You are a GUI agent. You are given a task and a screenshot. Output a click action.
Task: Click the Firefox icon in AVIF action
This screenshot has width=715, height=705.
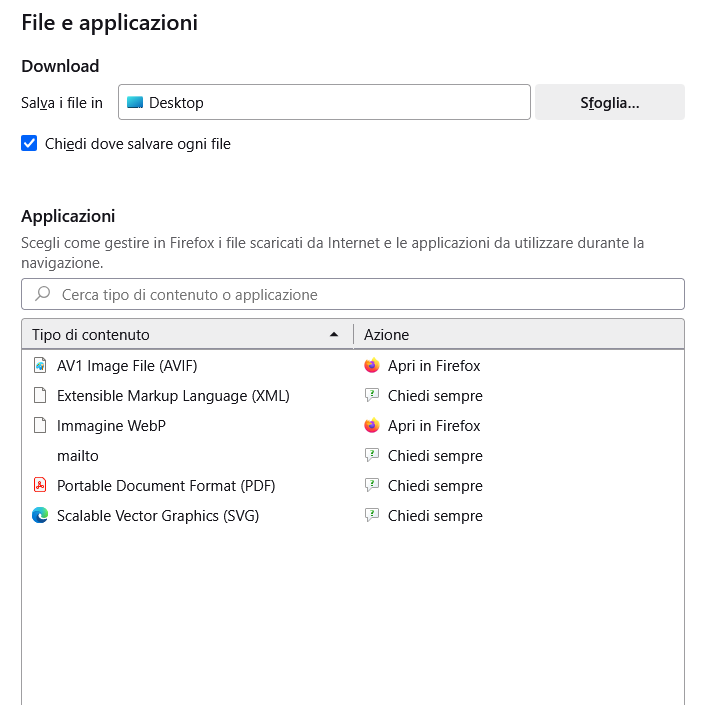click(372, 366)
